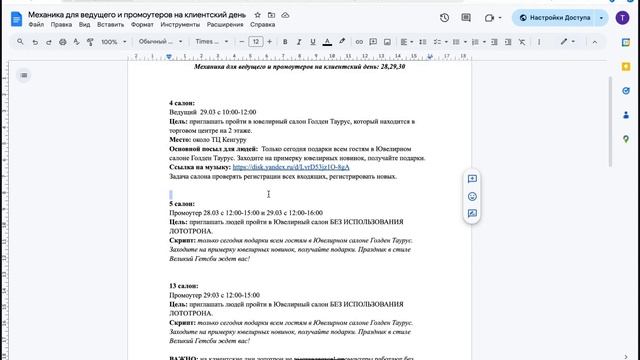
Task: Open checklist options dropdown
Action: (x=440, y=42)
